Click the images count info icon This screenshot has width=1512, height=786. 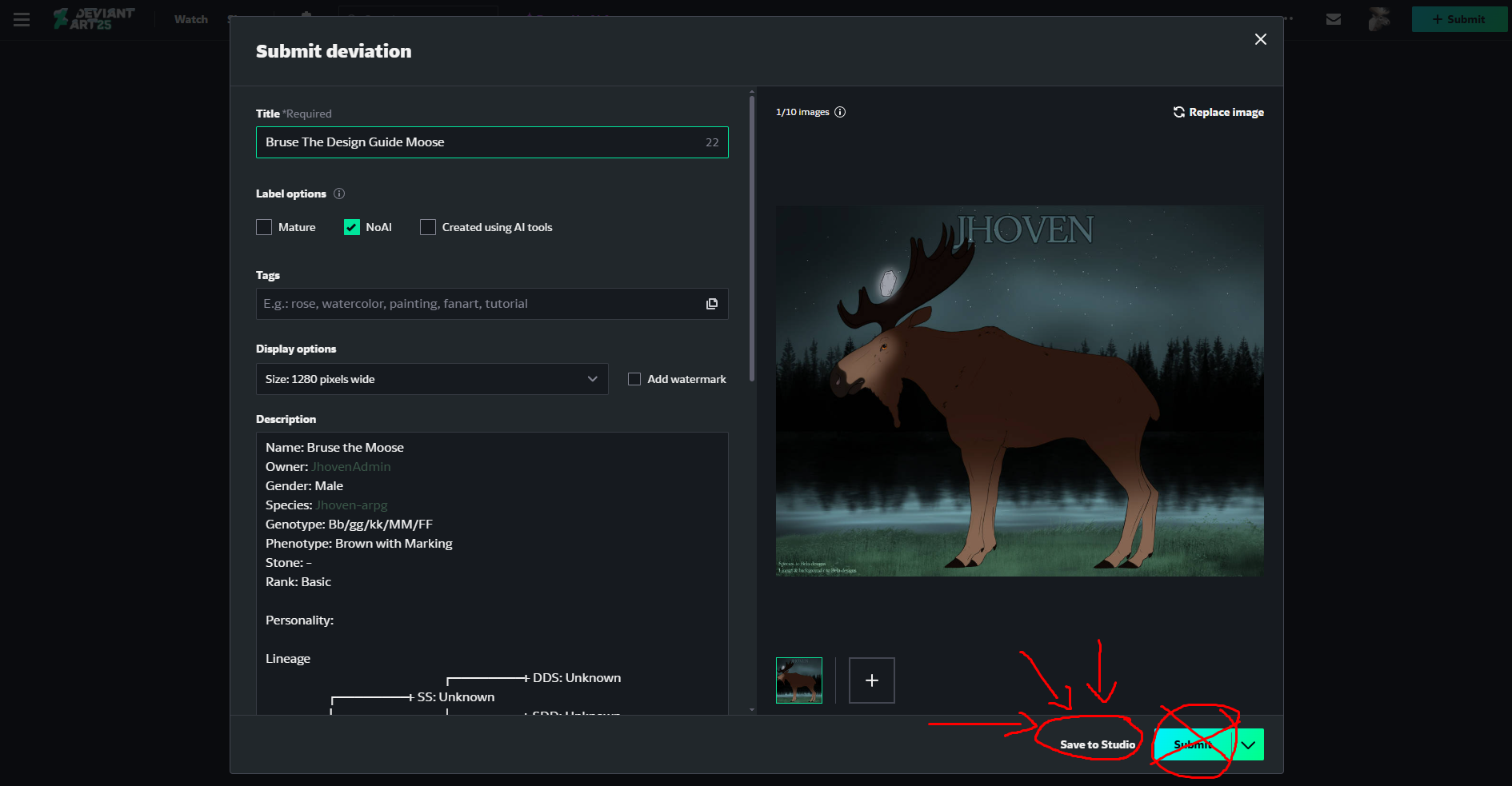pos(840,112)
